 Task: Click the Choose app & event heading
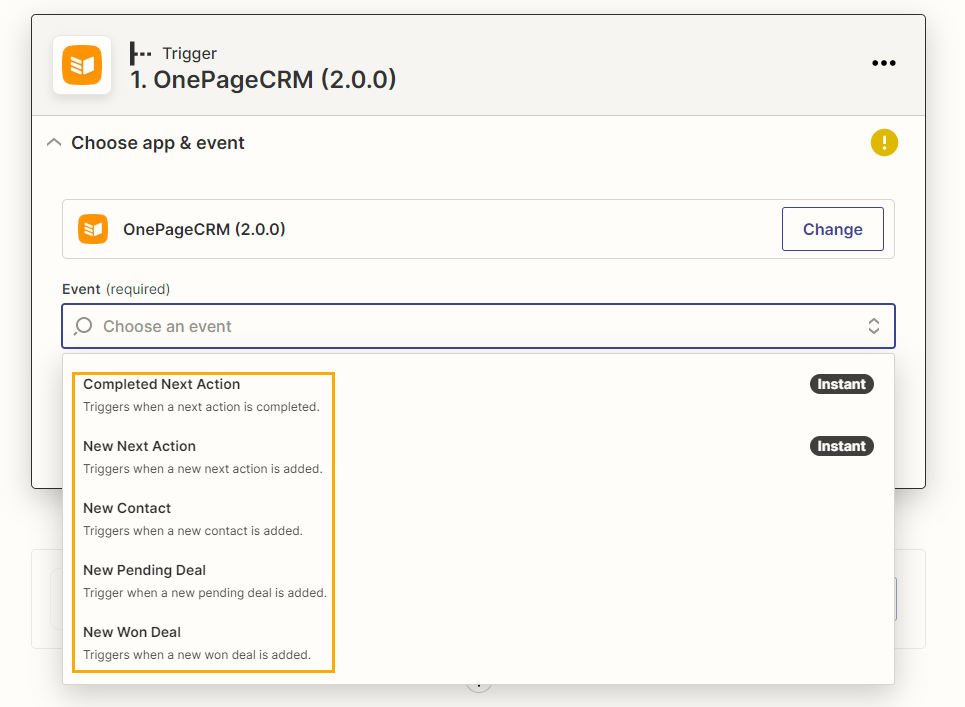pos(158,143)
